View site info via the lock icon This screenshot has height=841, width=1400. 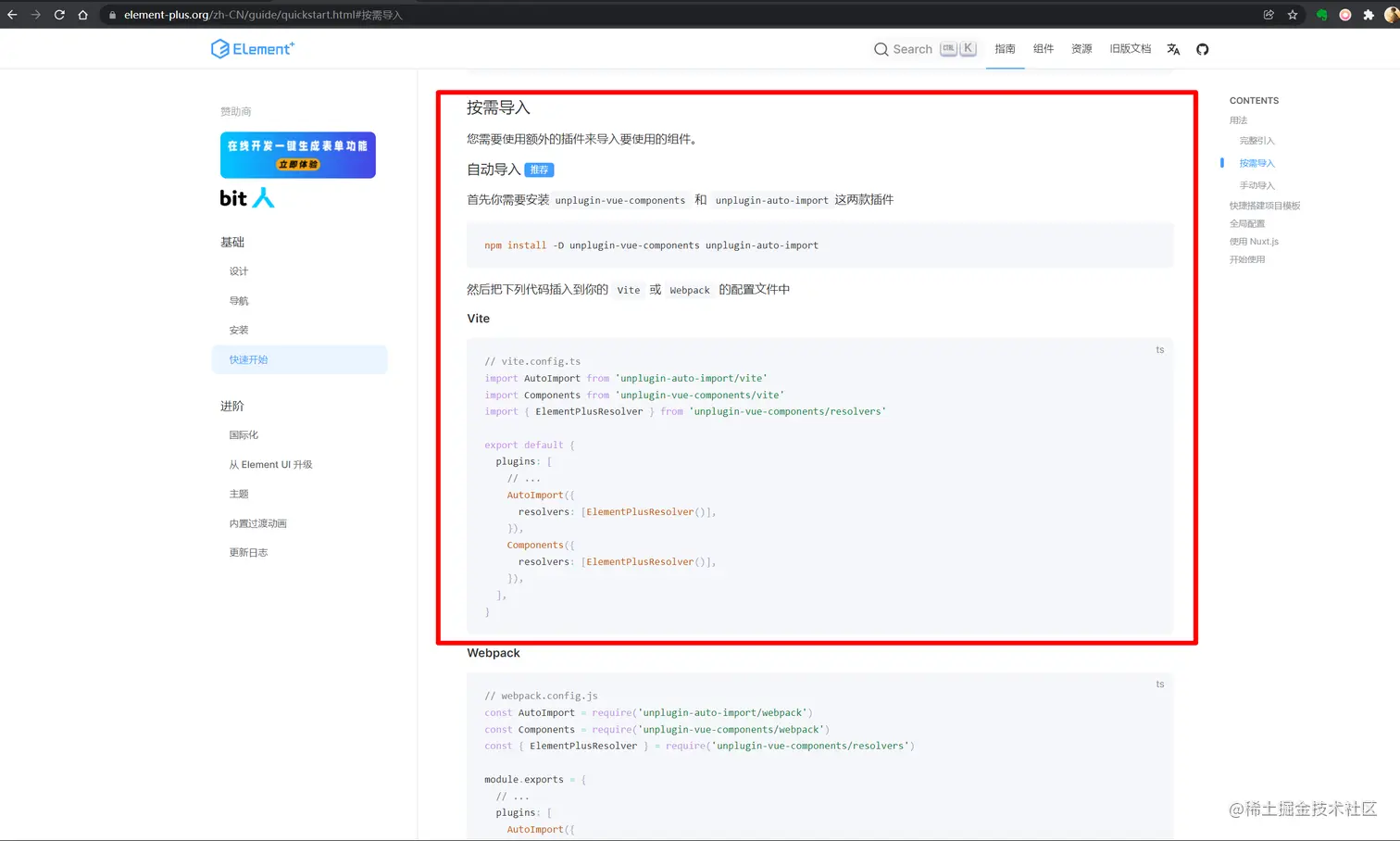[x=112, y=15]
